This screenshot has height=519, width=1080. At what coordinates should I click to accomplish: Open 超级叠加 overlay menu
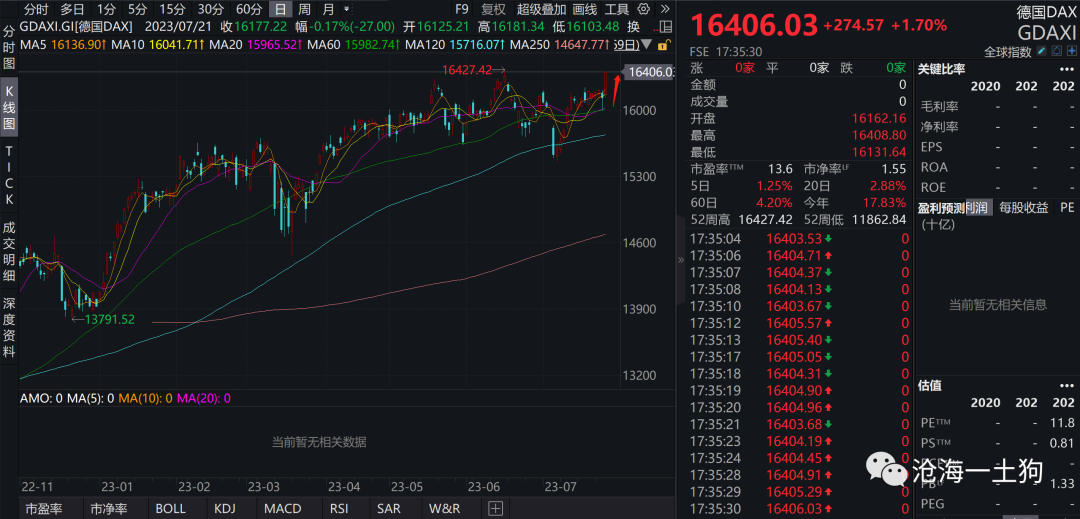pyautogui.click(x=542, y=10)
